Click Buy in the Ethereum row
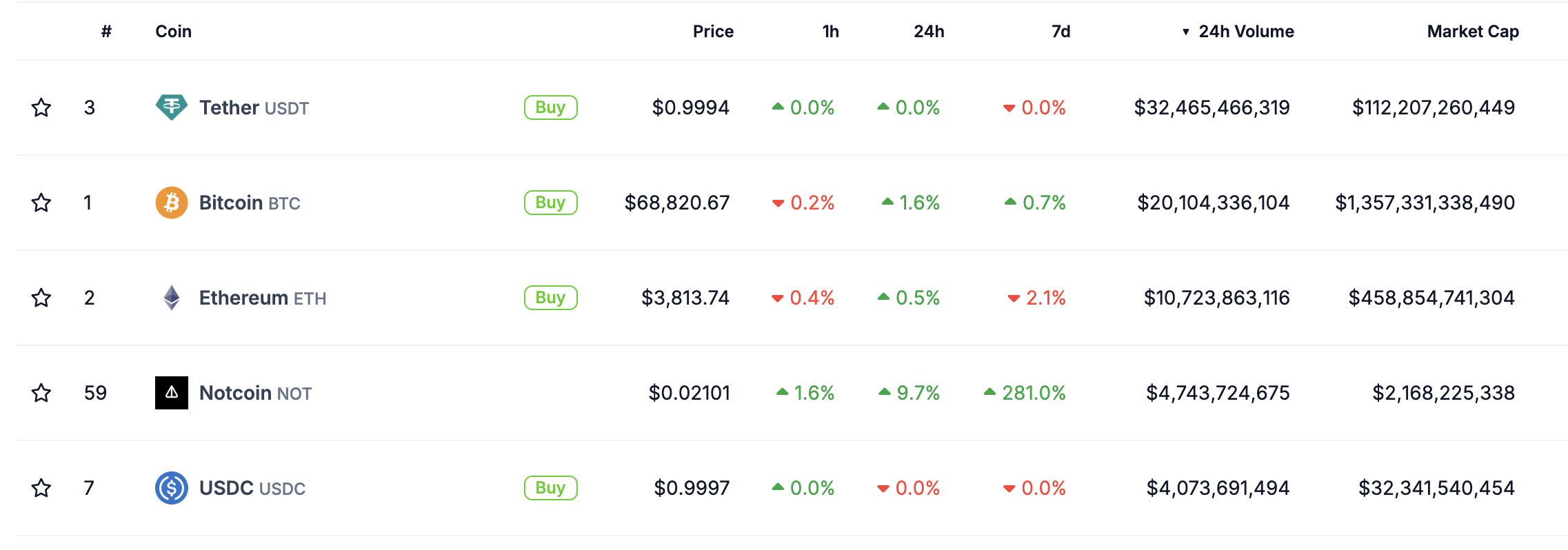The image size is (1568, 550). [550, 298]
